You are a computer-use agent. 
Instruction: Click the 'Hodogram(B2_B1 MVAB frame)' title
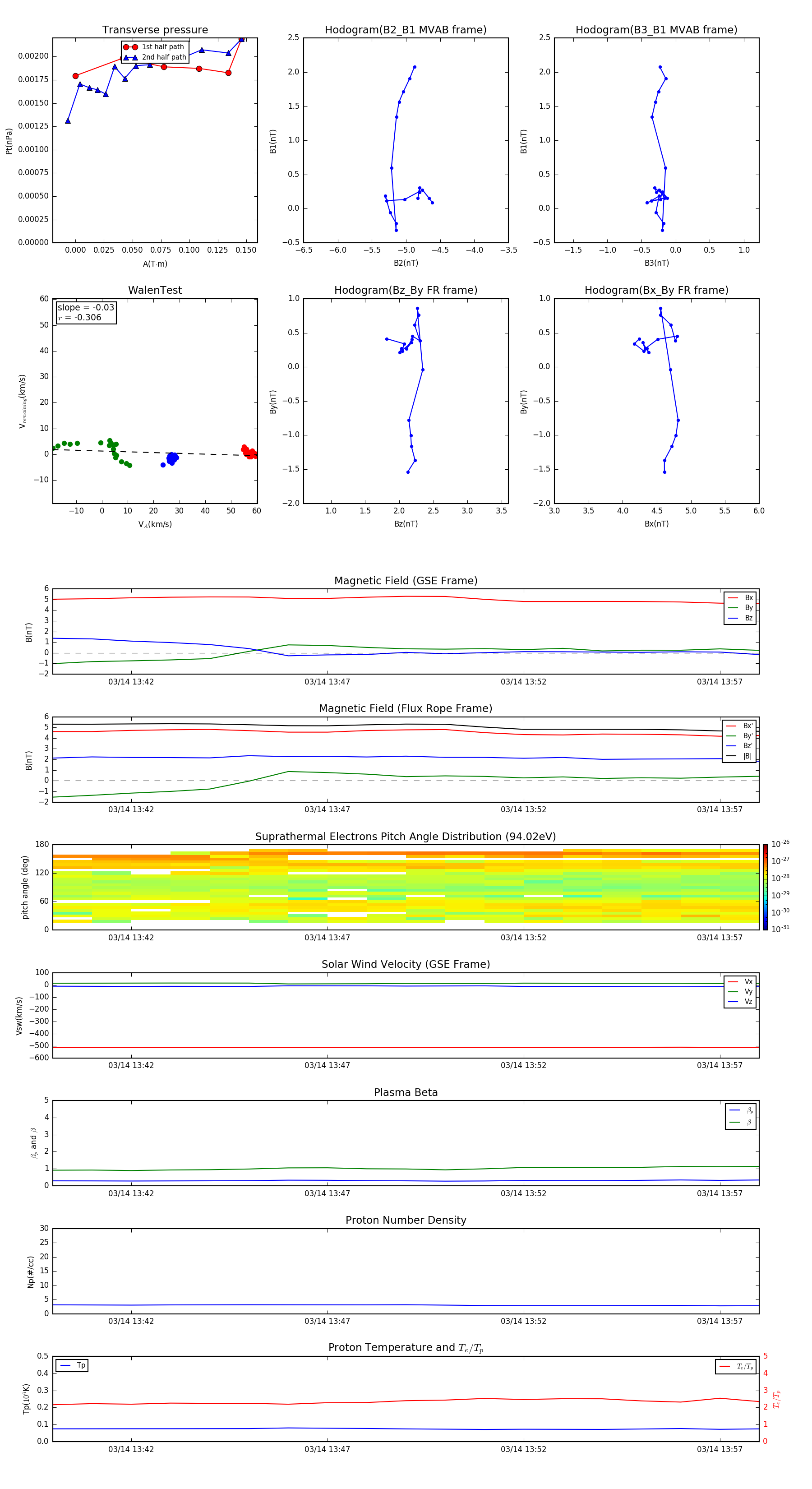406,30
